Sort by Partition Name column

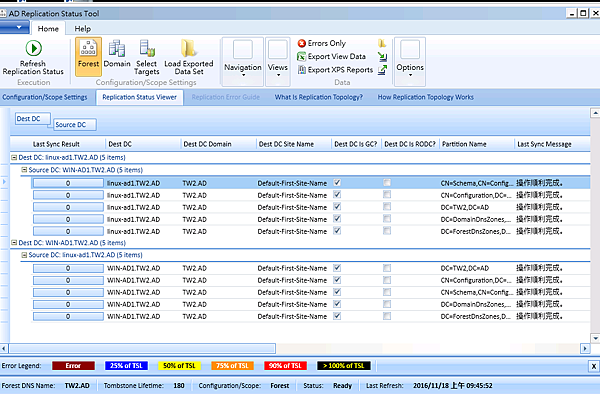[476, 144]
